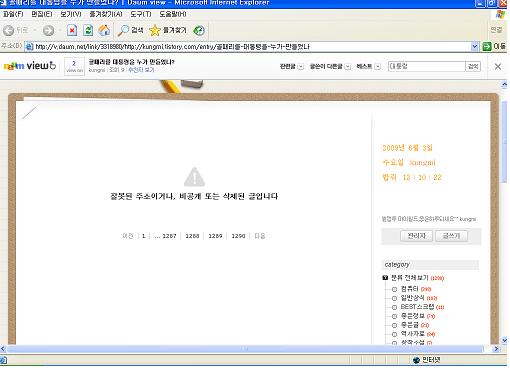Select the 컴퓨터 category

pos(409,289)
